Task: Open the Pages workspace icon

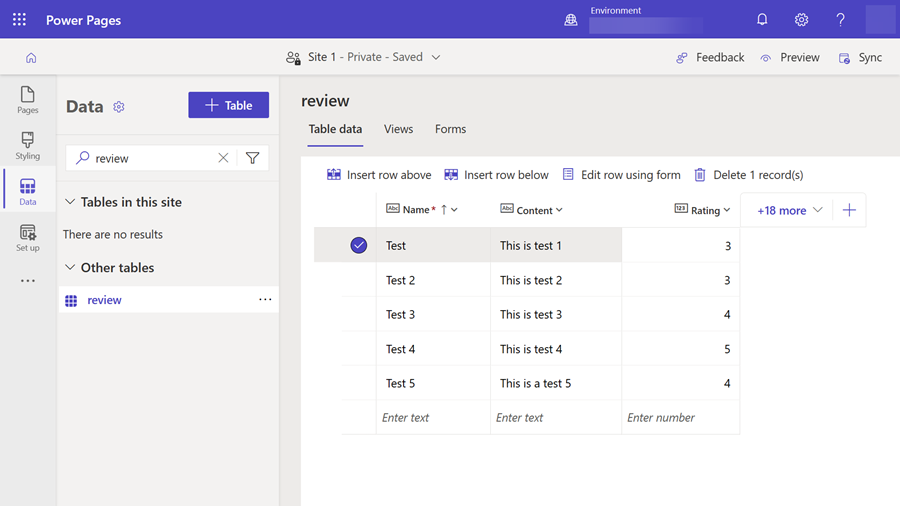Action: click(x=28, y=99)
